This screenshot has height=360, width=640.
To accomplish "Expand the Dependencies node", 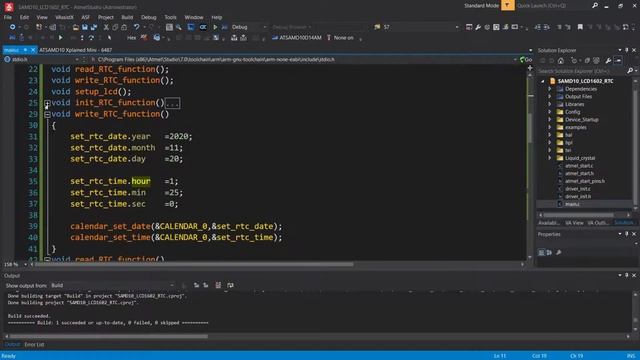I will point(550,89).
